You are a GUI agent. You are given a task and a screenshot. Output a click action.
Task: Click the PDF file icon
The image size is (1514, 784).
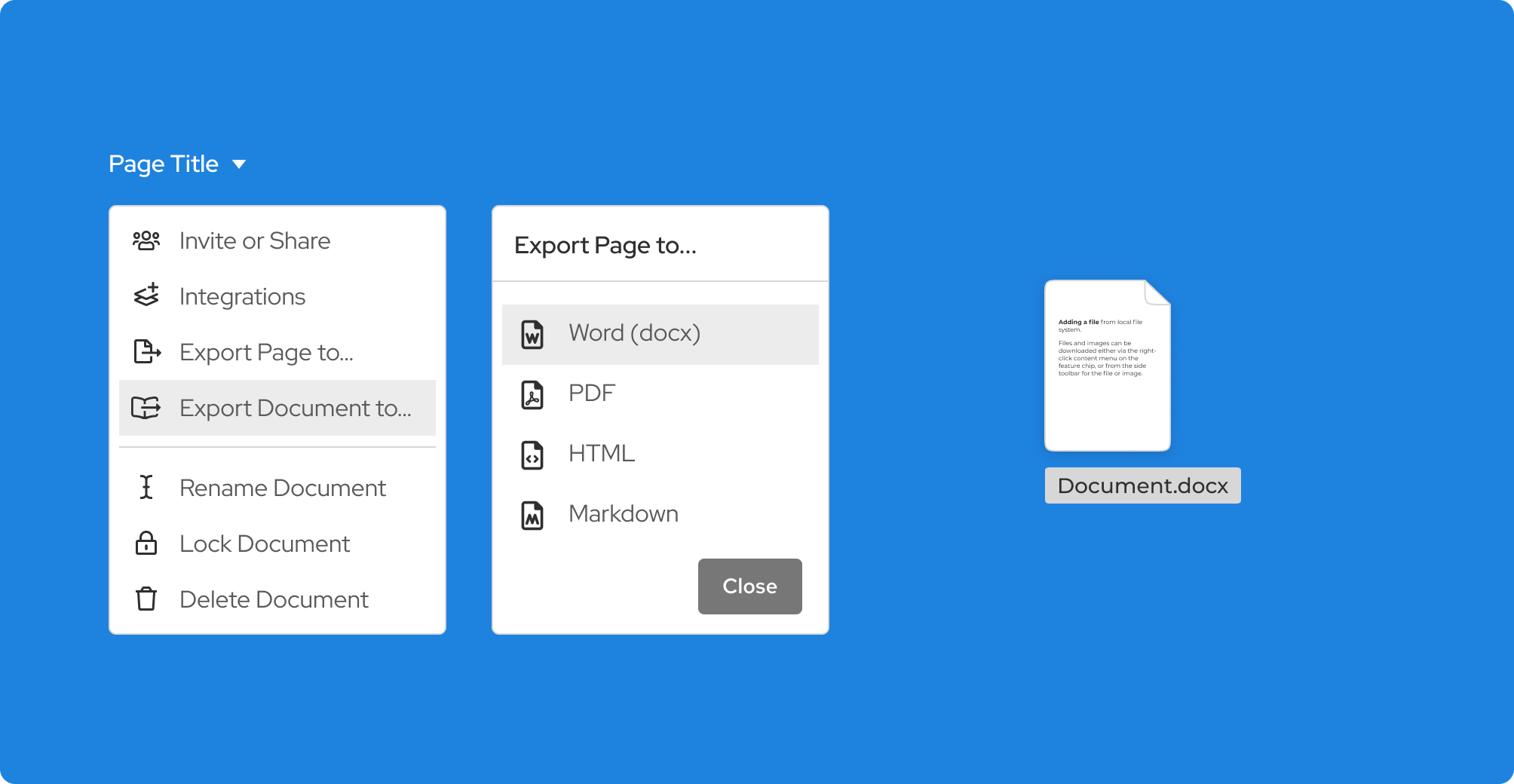coord(532,394)
